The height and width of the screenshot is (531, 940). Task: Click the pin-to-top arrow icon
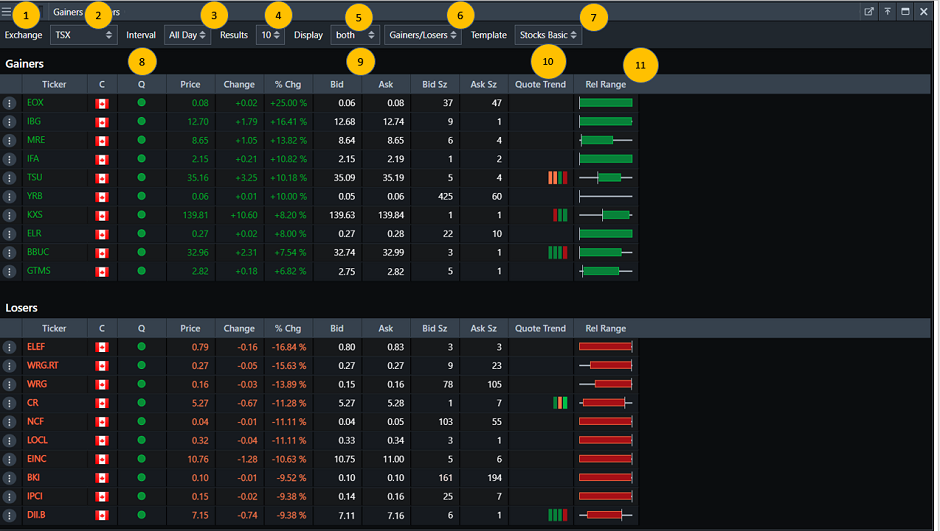(887, 12)
